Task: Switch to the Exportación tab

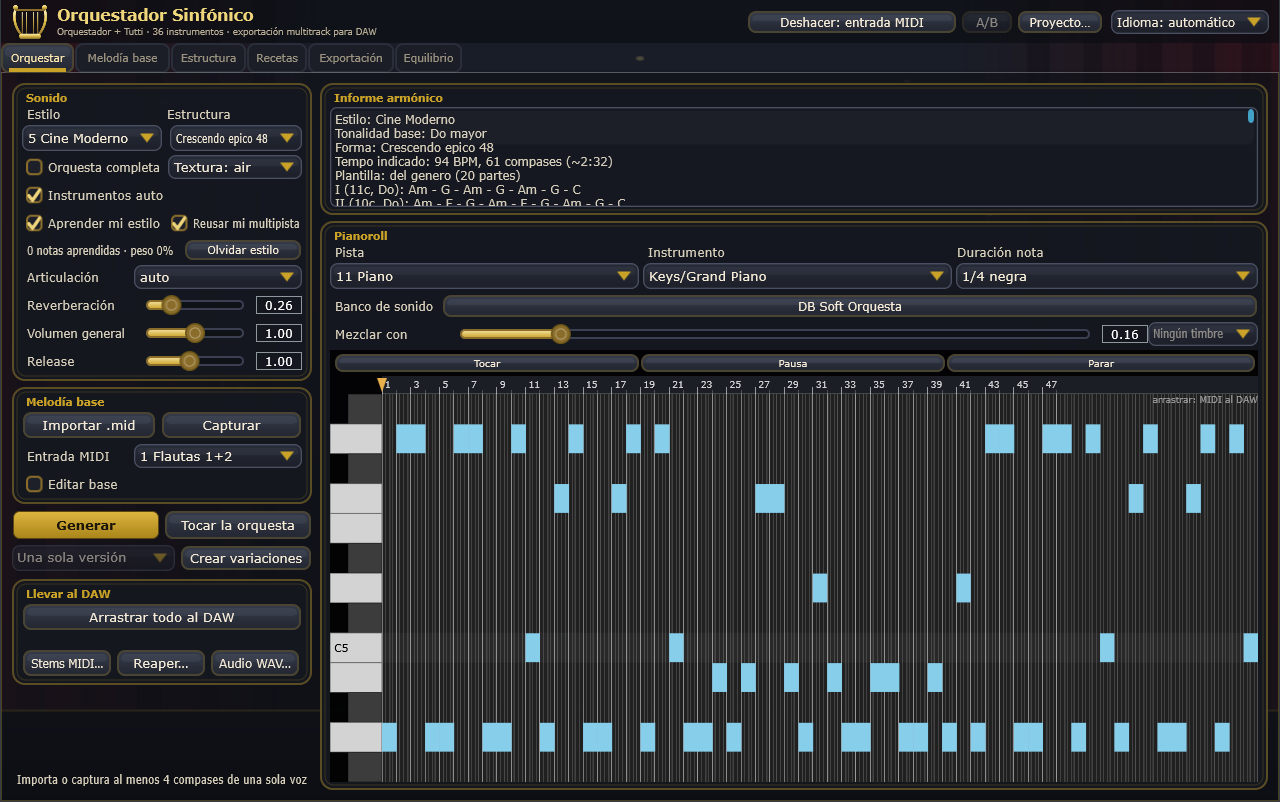Action: 351,58
